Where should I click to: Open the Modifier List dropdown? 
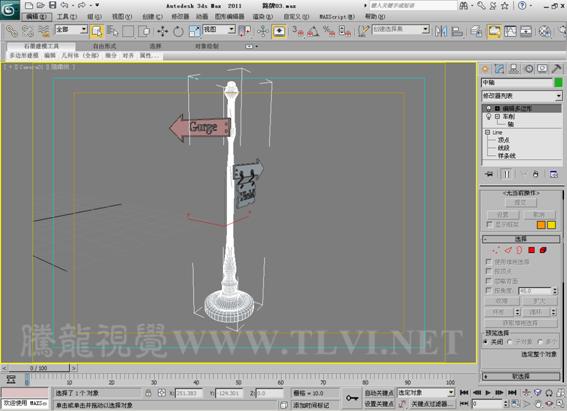tap(521, 96)
